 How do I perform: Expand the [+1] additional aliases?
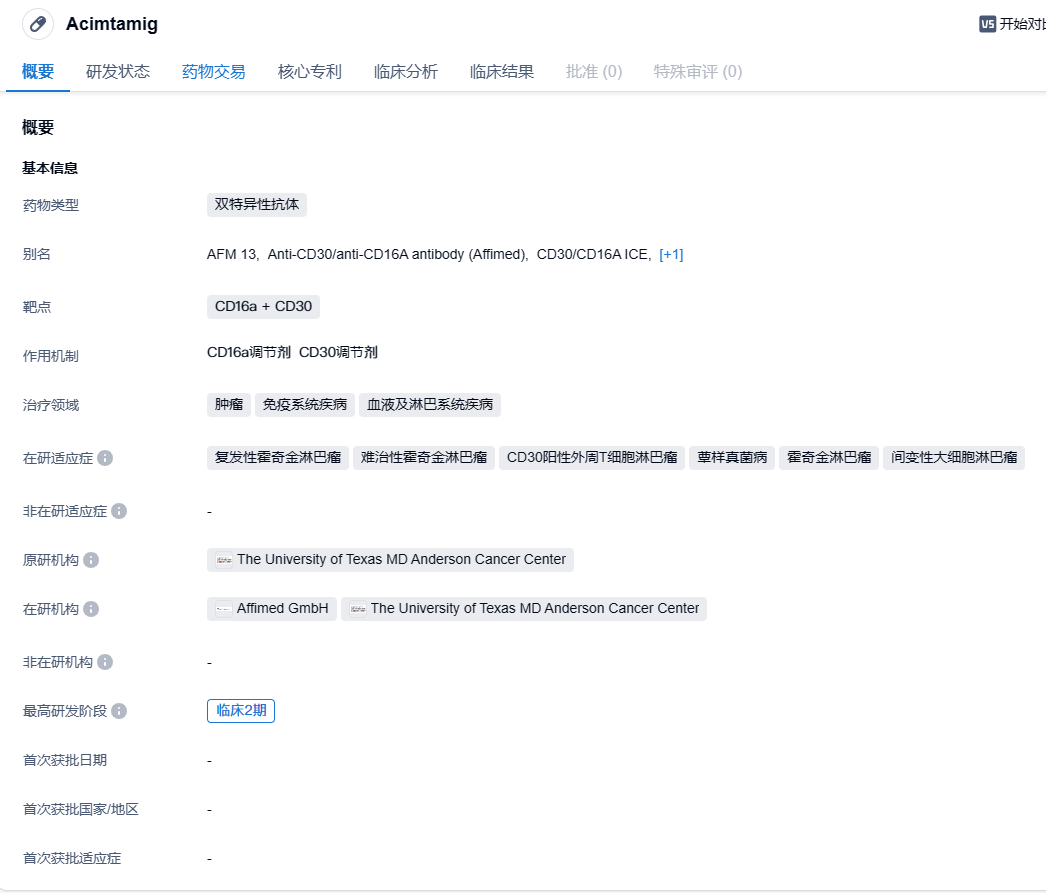[x=671, y=254]
